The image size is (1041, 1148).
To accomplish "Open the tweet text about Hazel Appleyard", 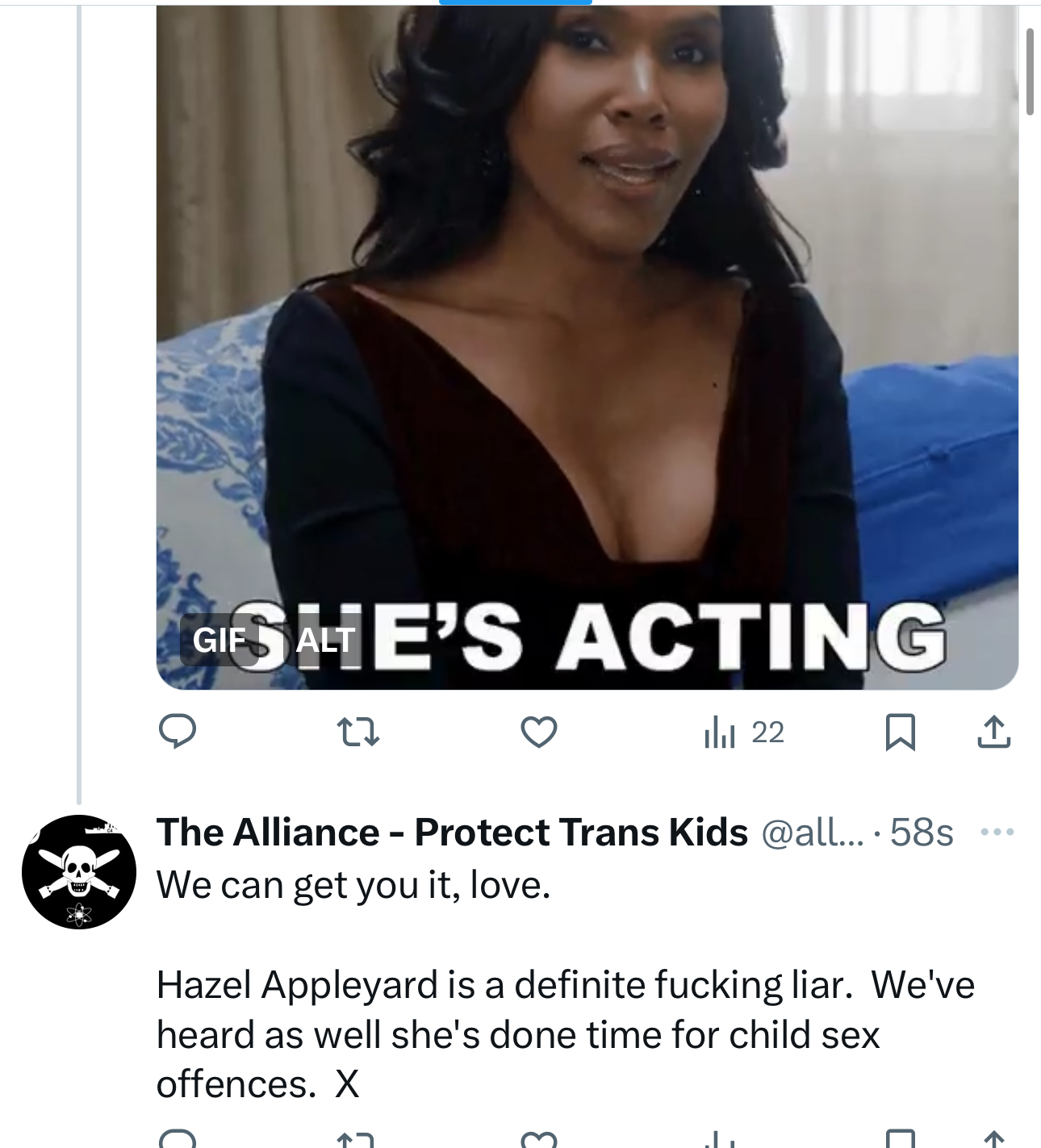I will click(x=565, y=1033).
